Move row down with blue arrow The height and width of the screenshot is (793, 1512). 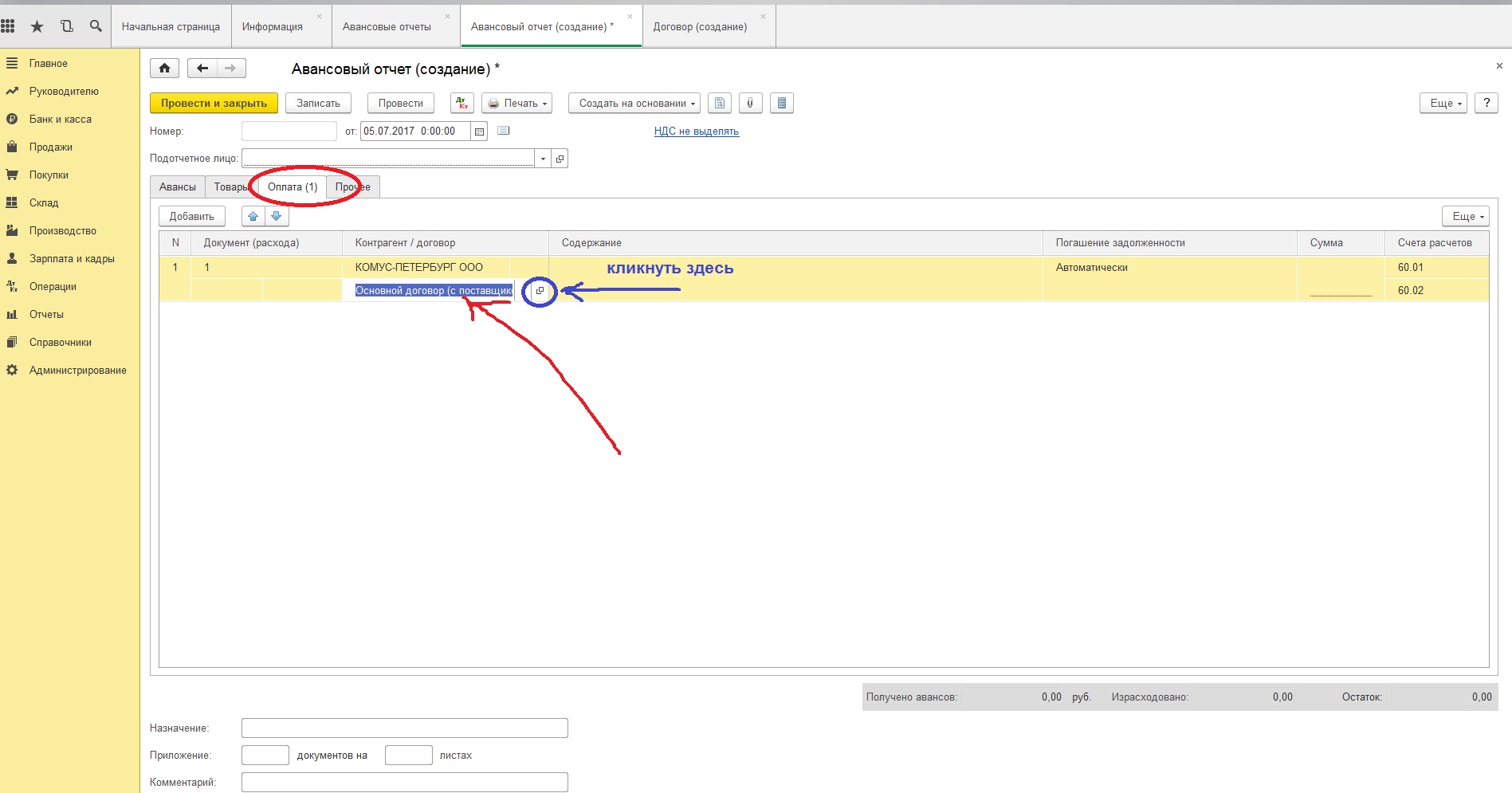[x=276, y=216]
